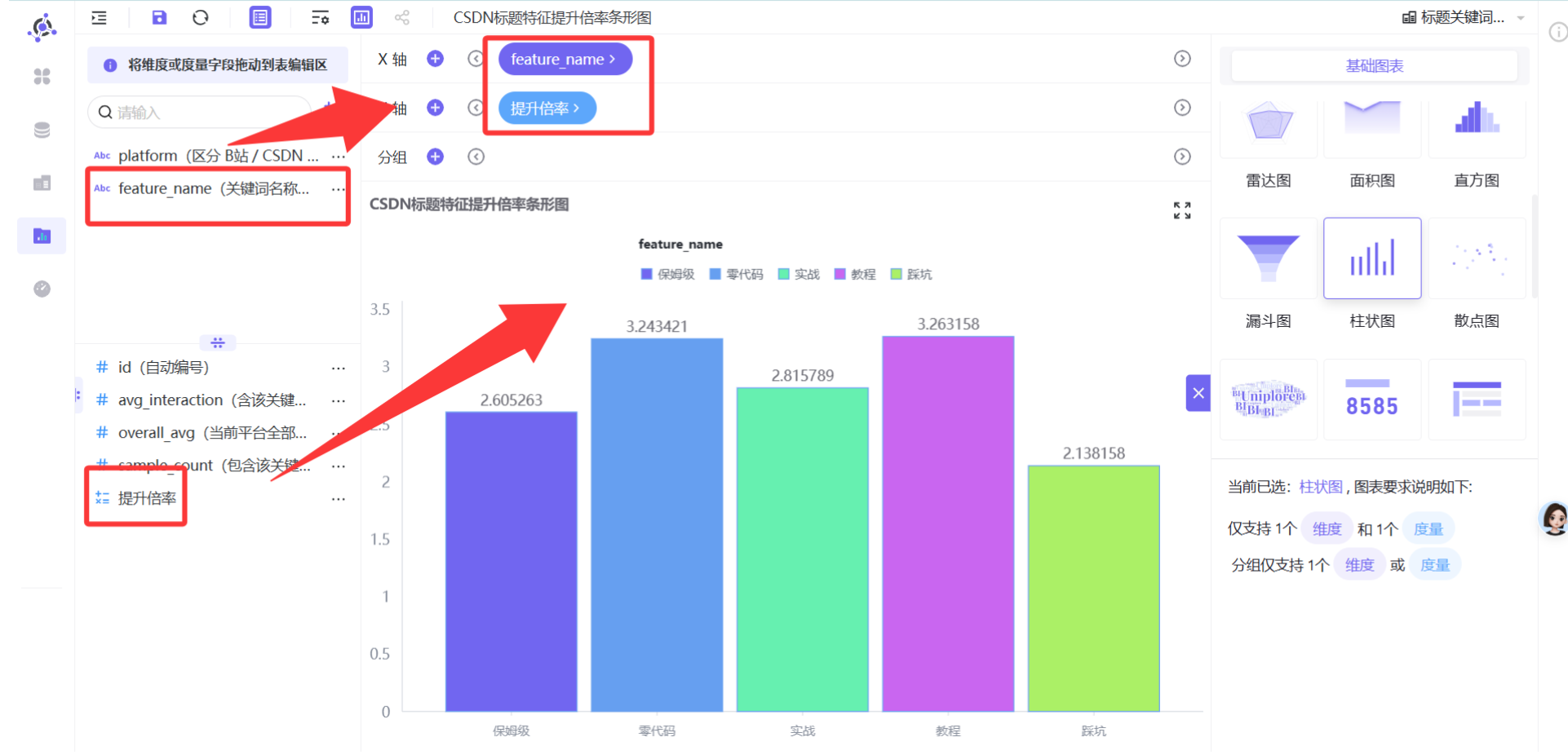Open more options for 提升倍率 field

pyautogui.click(x=338, y=498)
